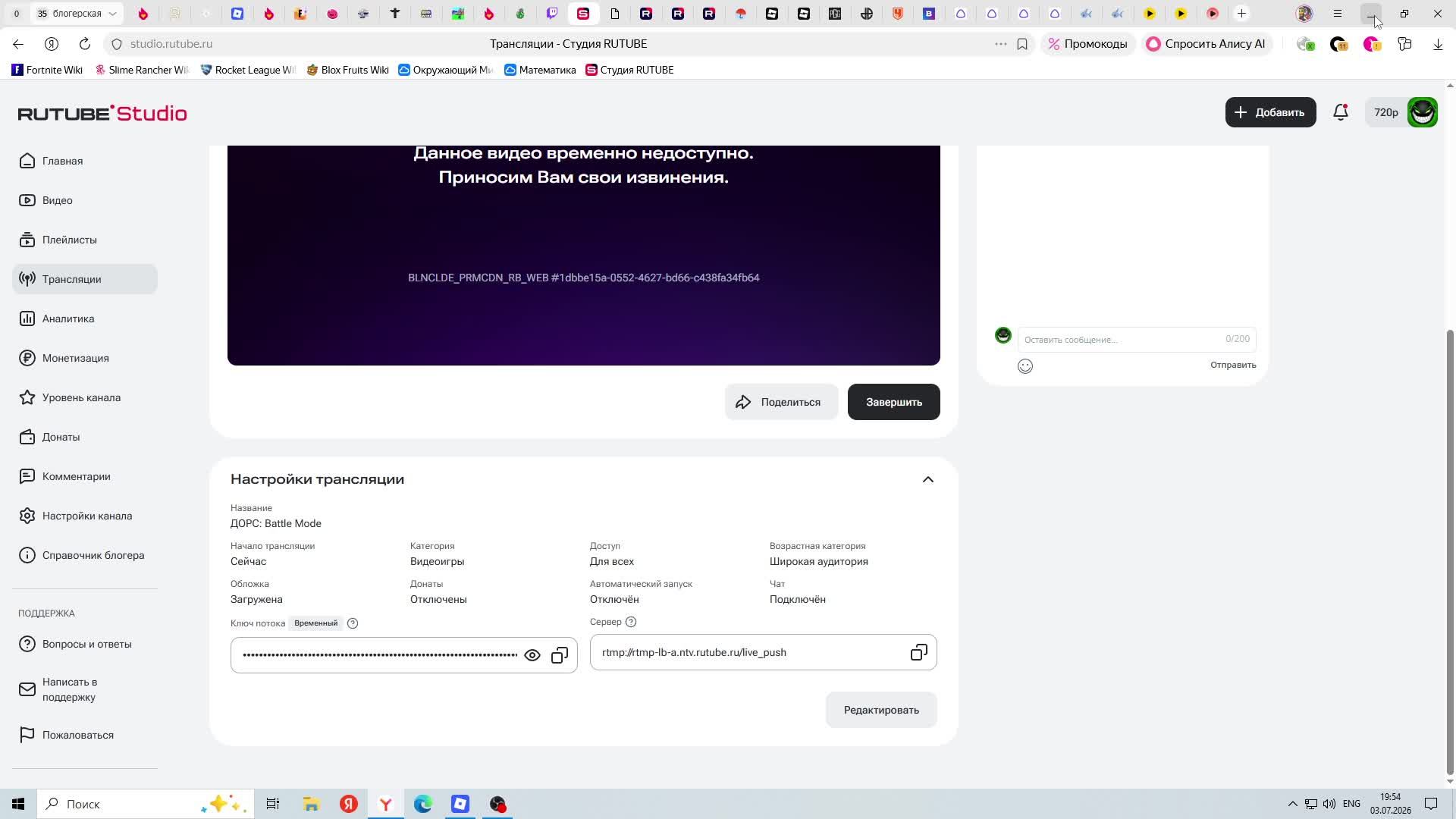
Task: Show the hidden stream key
Action: (x=532, y=655)
